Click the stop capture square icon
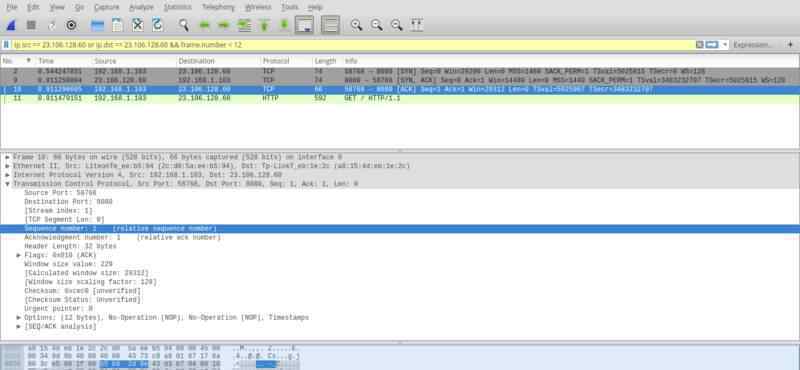The width and height of the screenshot is (800, 370). click(31, 25)
